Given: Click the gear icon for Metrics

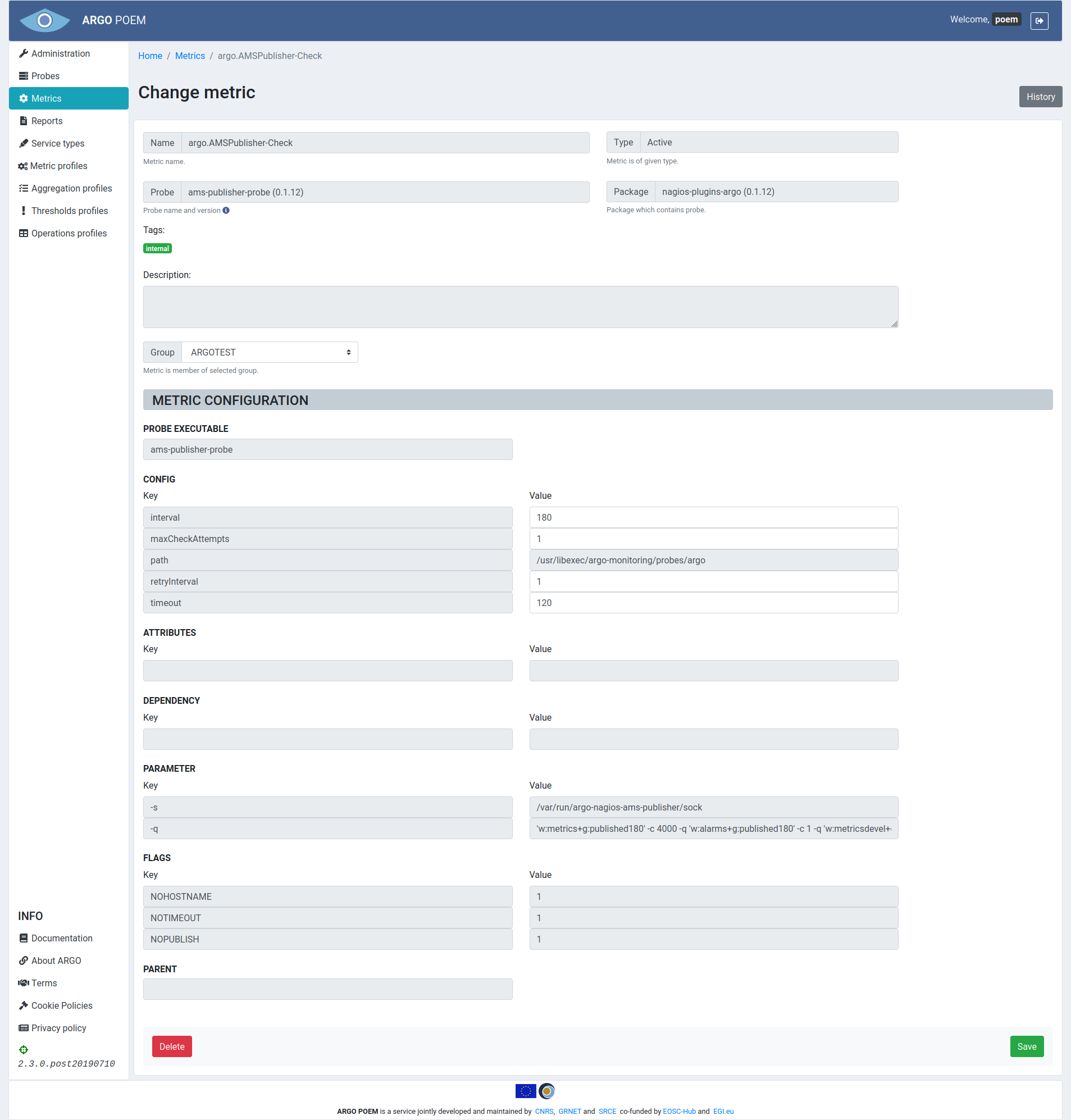Looking at the screenshot, I should coord(24,99).
